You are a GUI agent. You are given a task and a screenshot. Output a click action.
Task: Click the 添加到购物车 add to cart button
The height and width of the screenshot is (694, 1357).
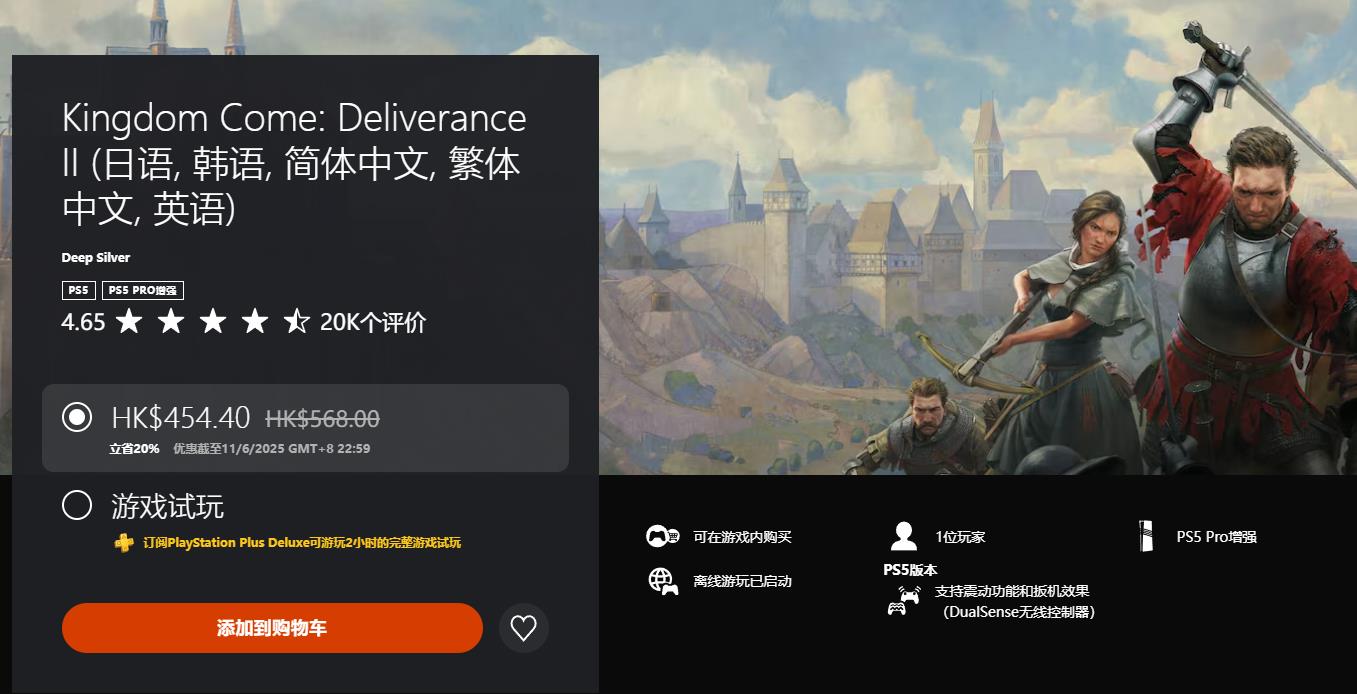click(272, 628)
